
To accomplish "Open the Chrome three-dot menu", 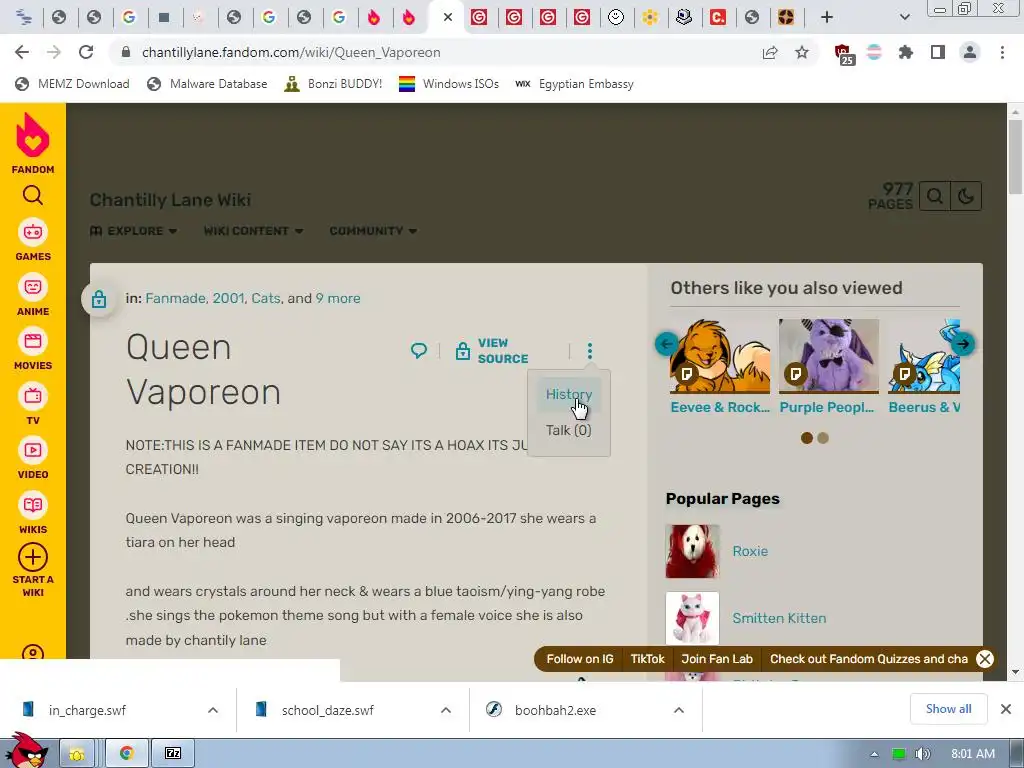I will [x=1002, y=52].
